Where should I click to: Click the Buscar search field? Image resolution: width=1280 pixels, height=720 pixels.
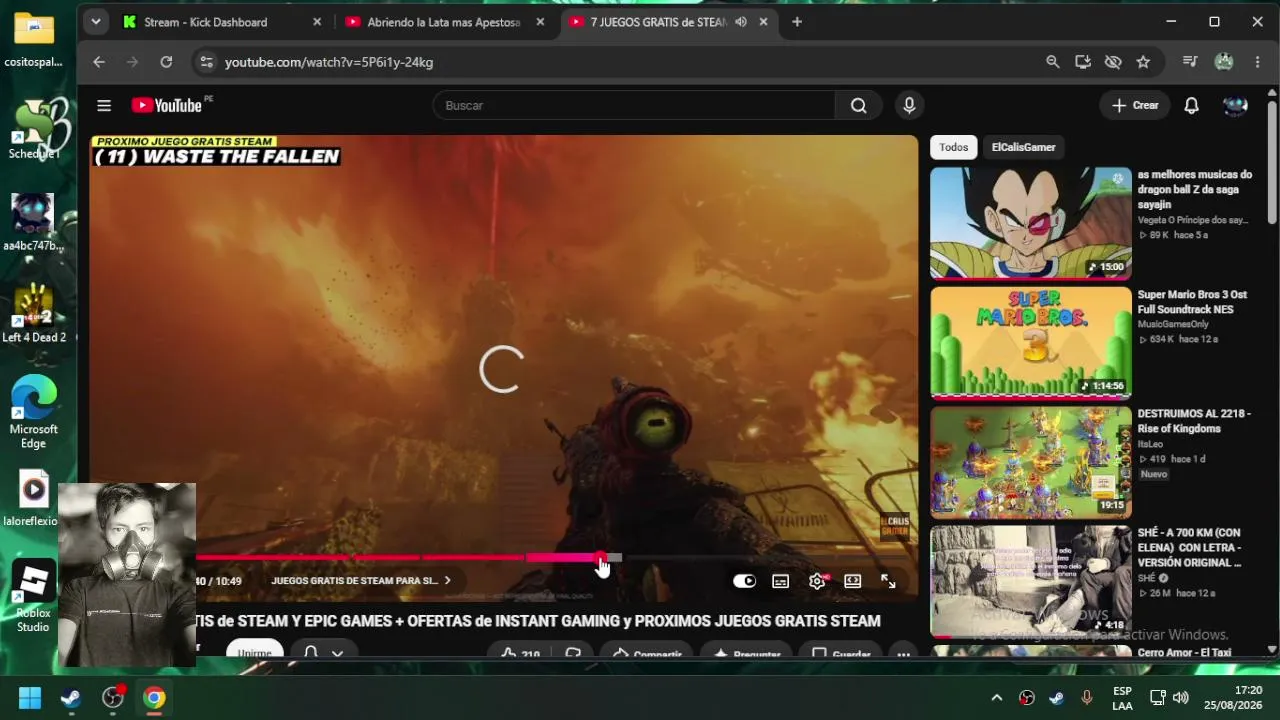click(634, 105)
